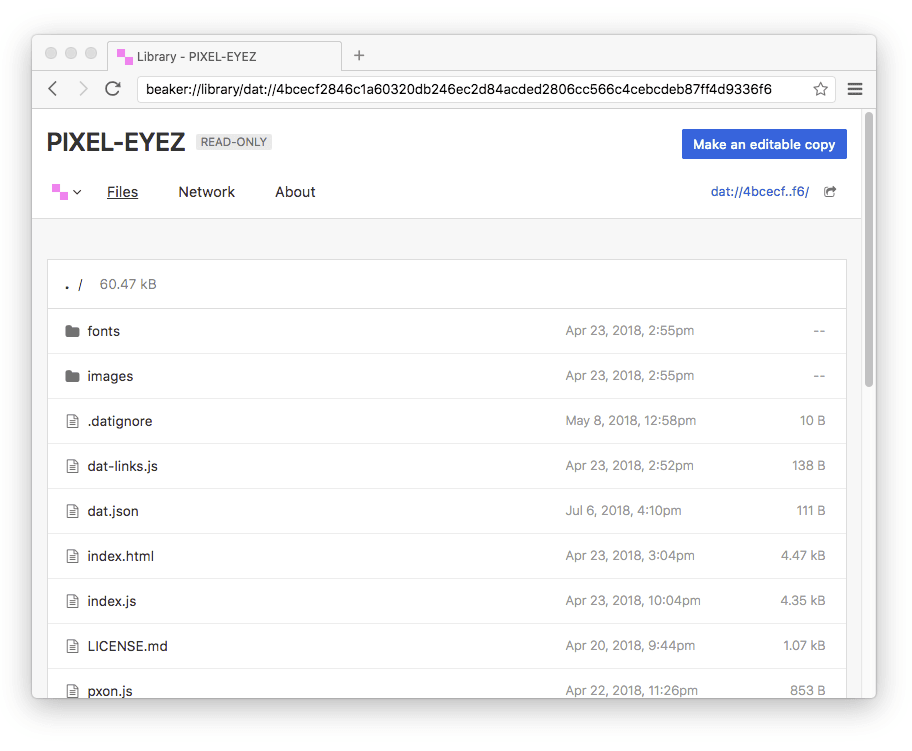Click the dat.json file icon
Image resolution: width=912 pixels, height=751 pixels.
point(72,511)
